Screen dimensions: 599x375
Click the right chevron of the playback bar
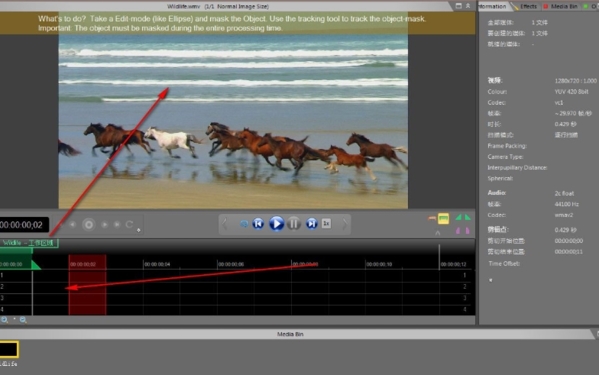point(345,224)
